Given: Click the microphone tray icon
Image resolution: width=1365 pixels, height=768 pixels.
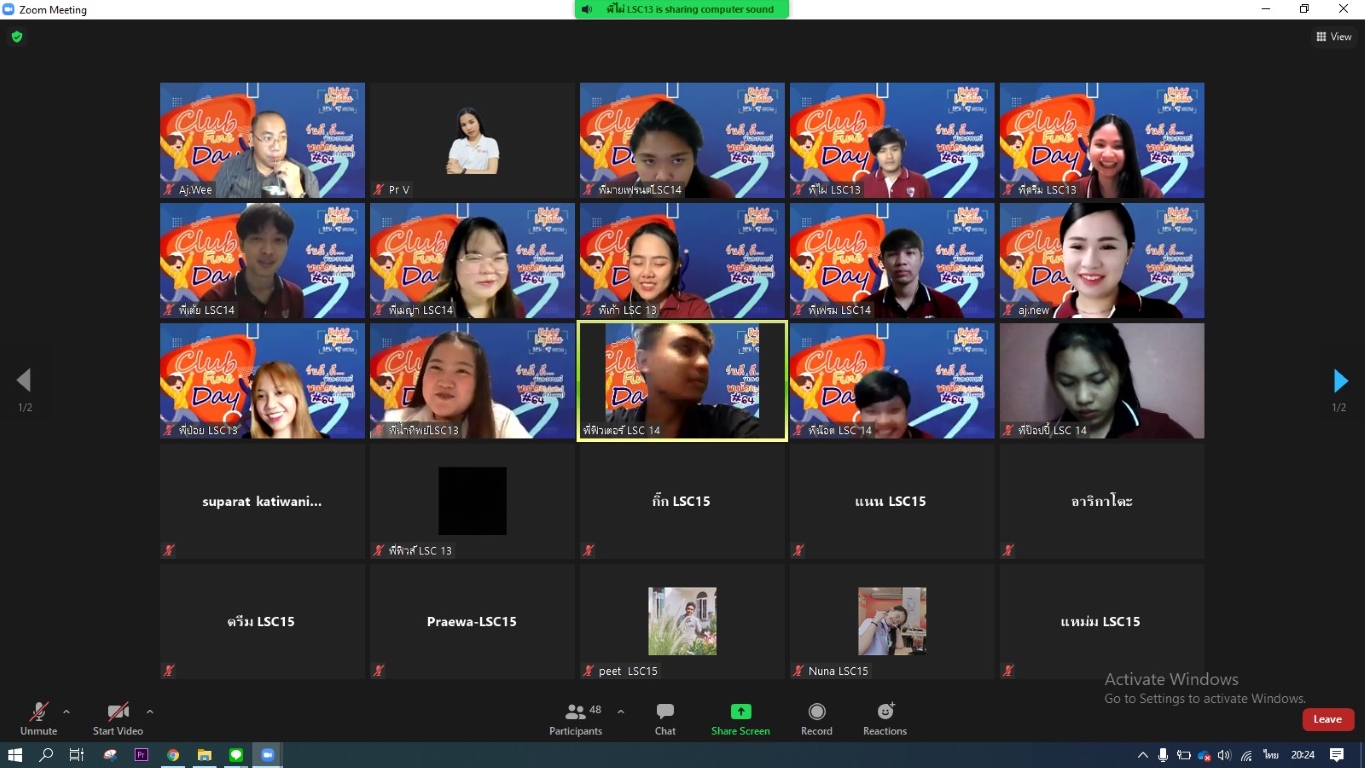Looking at the screenshot, I should point(1163,755).
